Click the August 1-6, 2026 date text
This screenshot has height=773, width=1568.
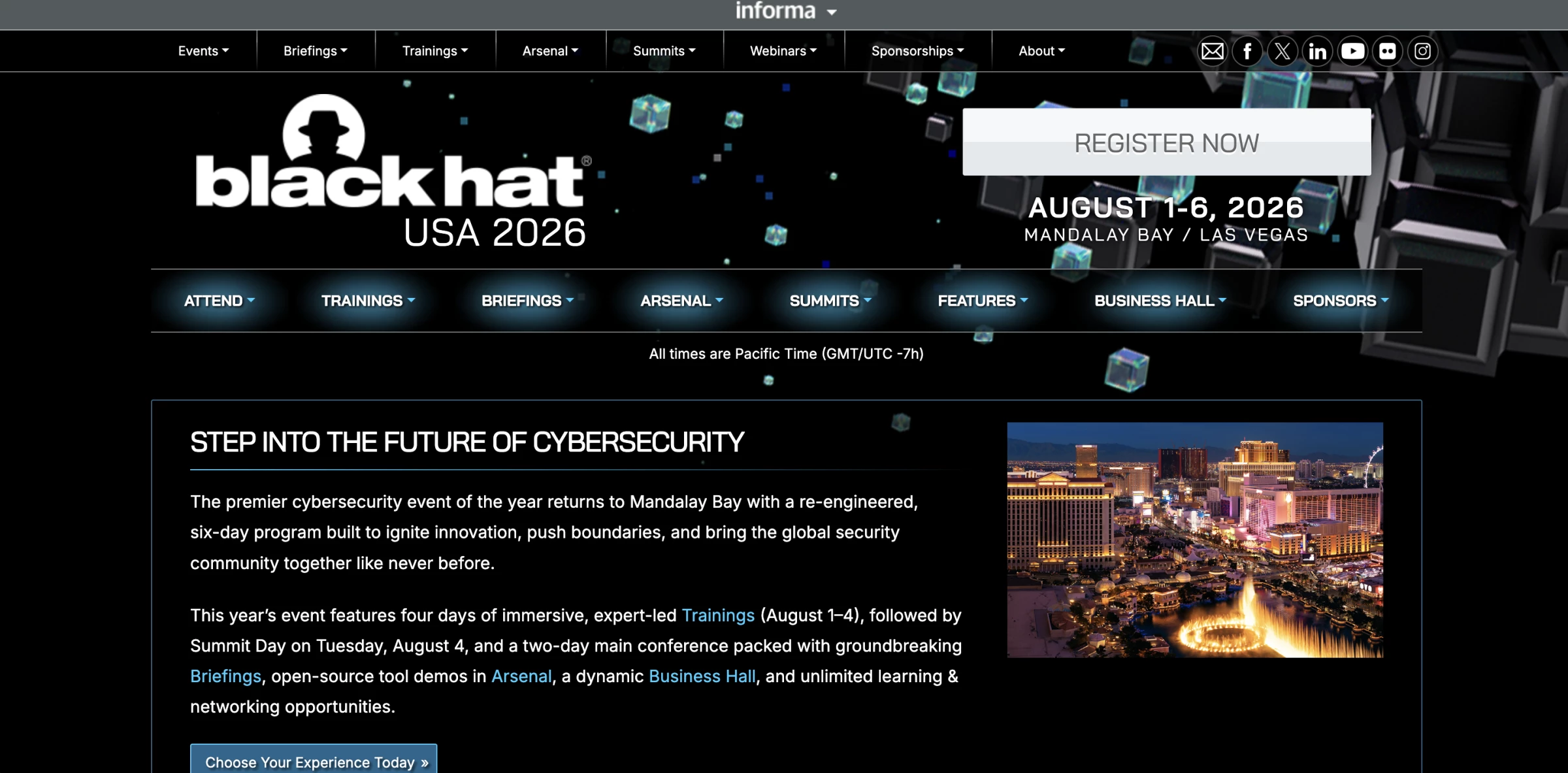click(x=1166, y=208)
